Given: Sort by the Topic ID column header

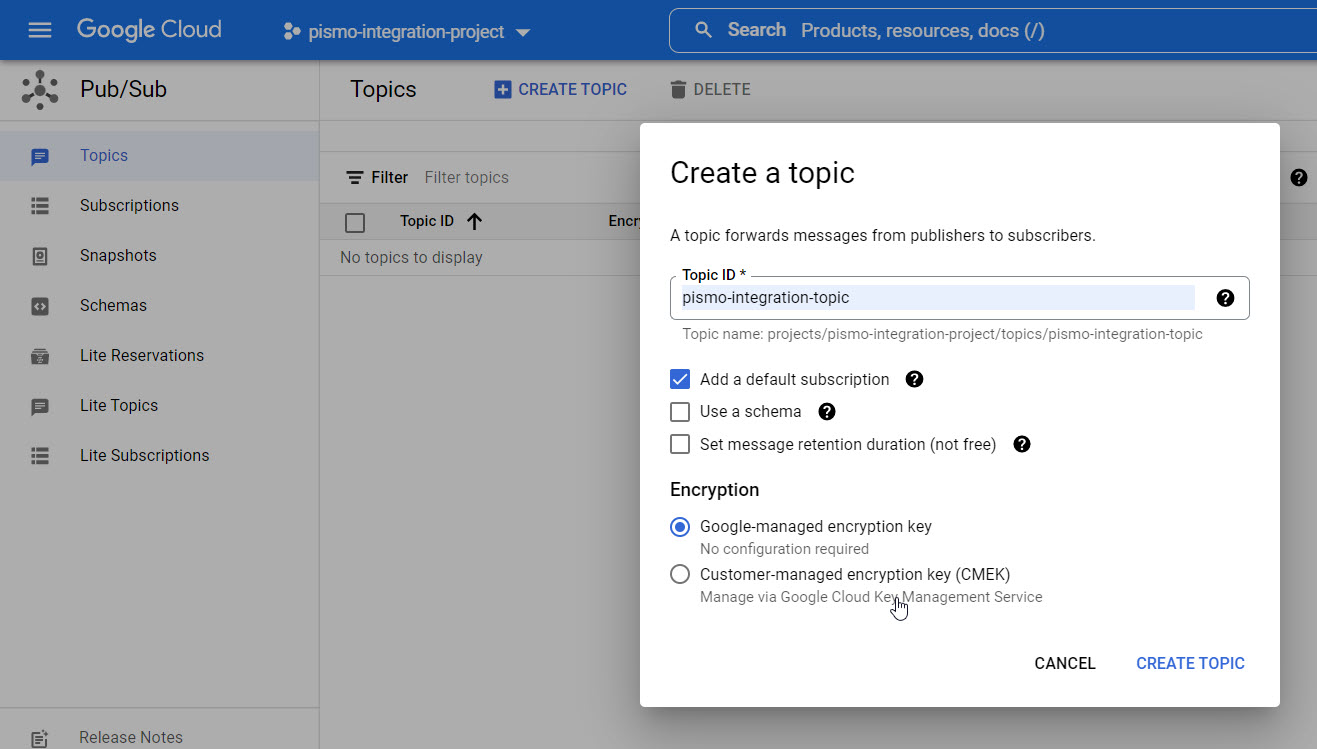Looking at the screenshot, I should 427,222.
